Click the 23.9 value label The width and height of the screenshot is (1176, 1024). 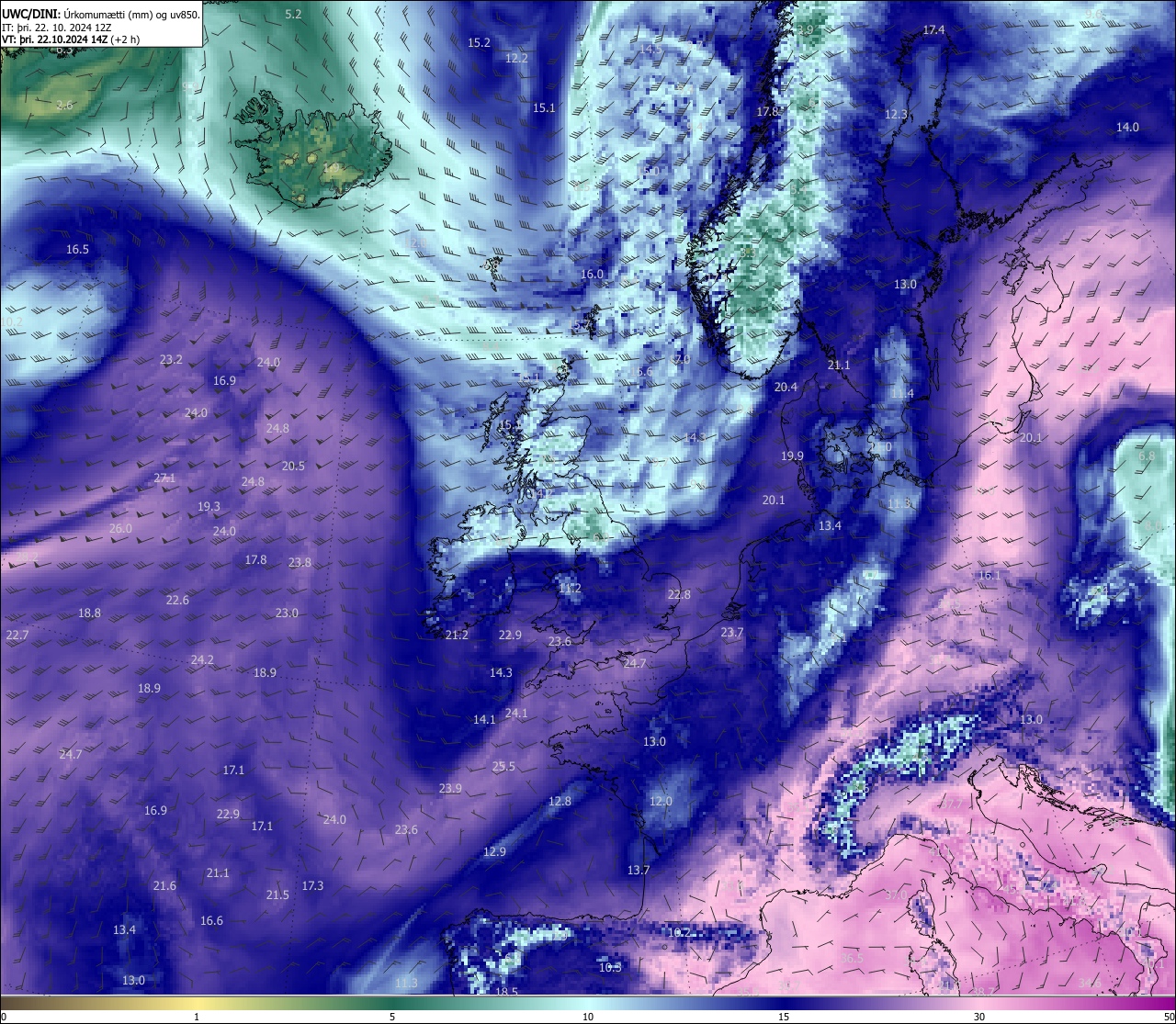(450, 788)
